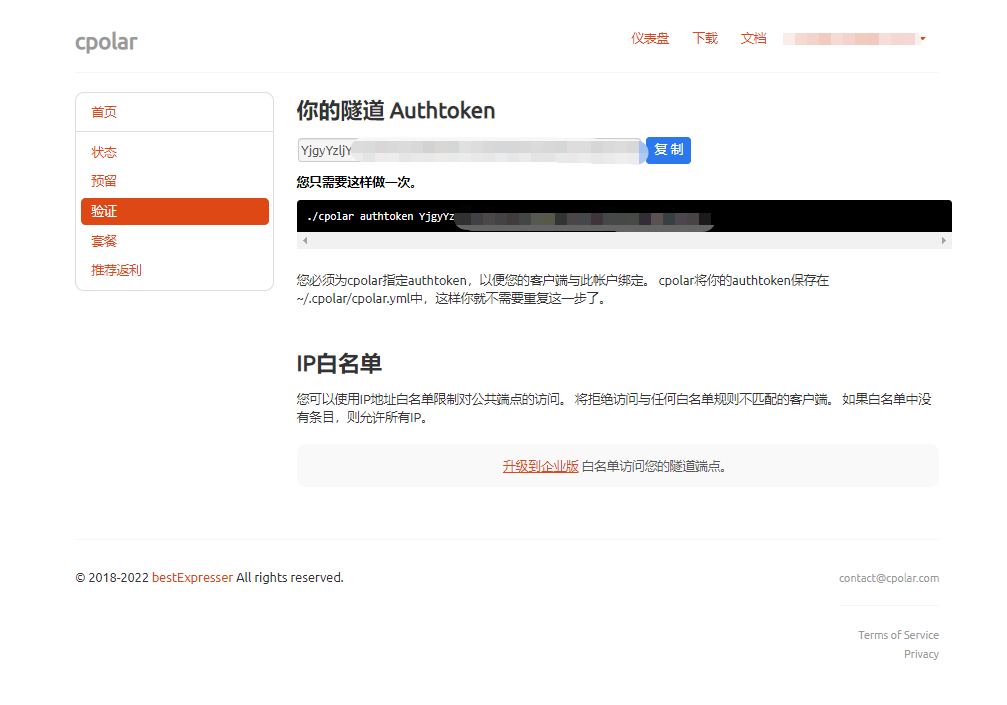
Task: Click the 您只需要这样做一次。 text
Action: coord(358,182)
